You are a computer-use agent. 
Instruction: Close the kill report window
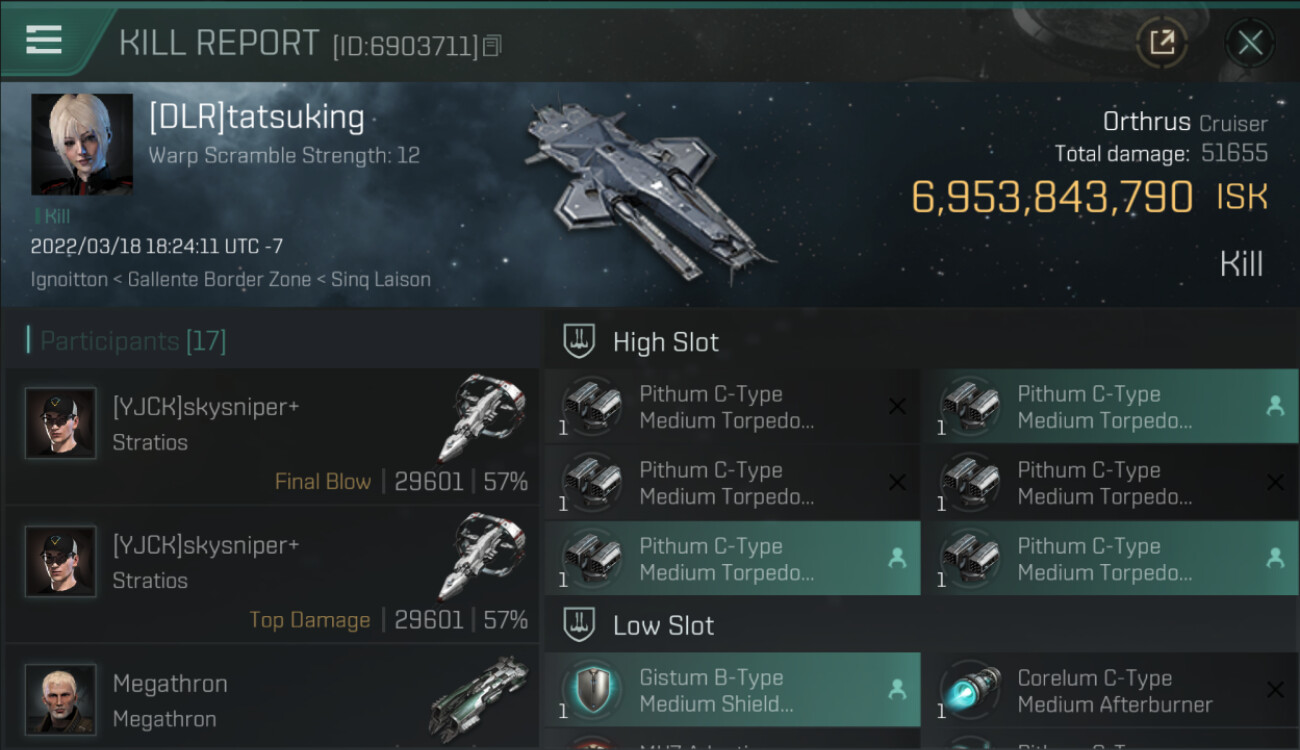[x=1250, y=43]
